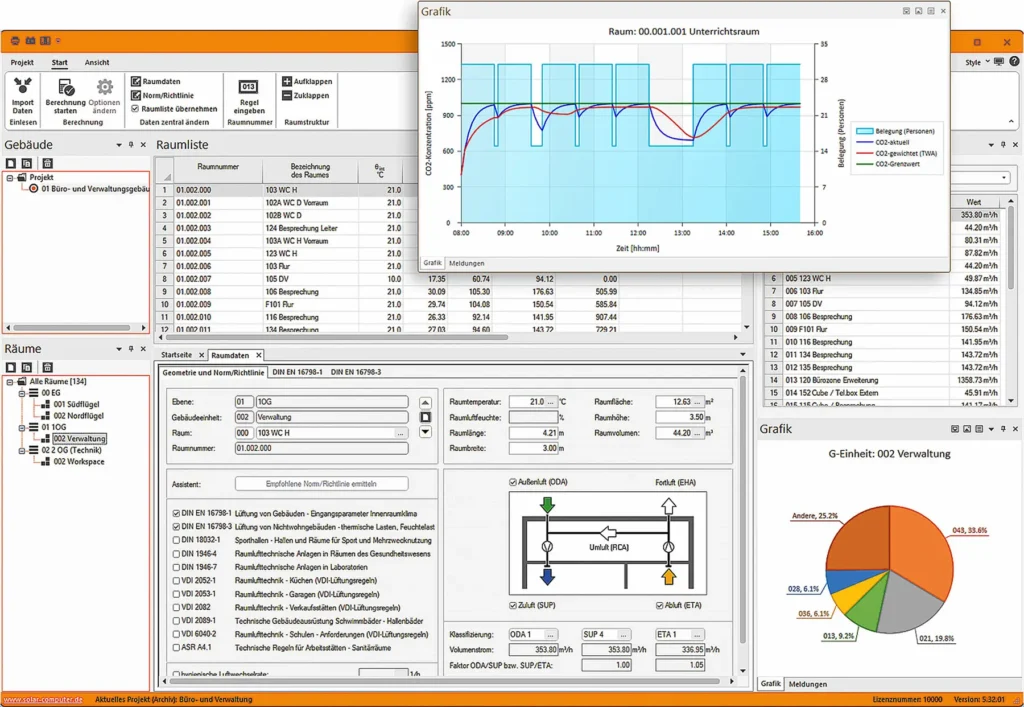Select the 002 Workspace tree item

[x=76, y=461]
